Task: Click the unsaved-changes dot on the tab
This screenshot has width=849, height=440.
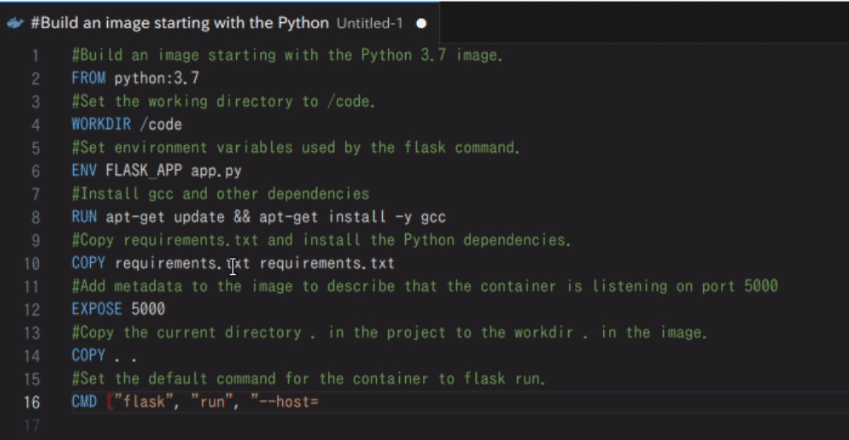Action: [421, 23]
